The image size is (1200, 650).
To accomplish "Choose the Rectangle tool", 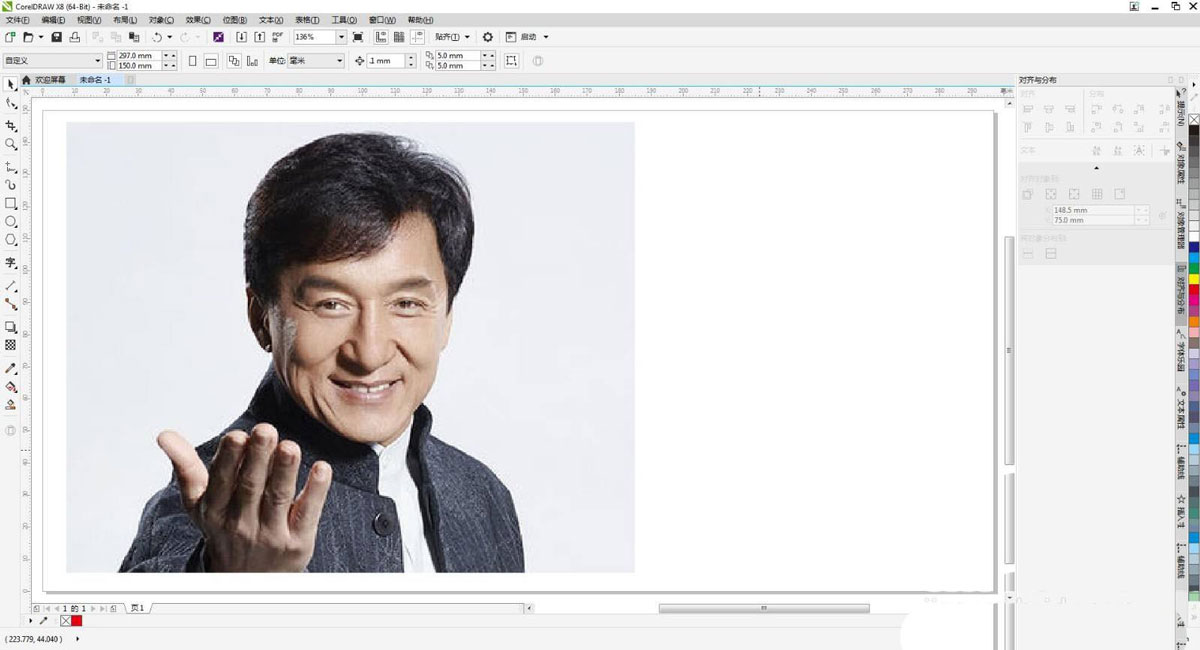I will (x=11, y=203).
